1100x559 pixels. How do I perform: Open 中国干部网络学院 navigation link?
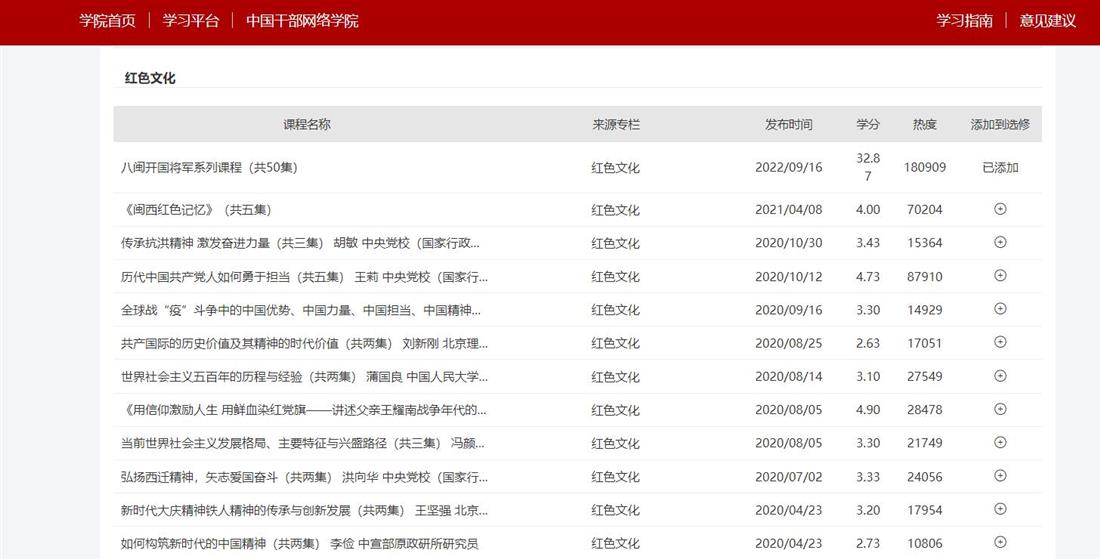[x=302, y=21]
